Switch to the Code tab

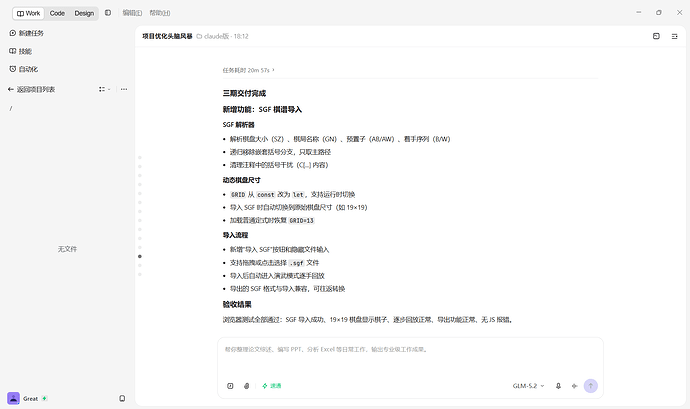(x=57, y=13)
